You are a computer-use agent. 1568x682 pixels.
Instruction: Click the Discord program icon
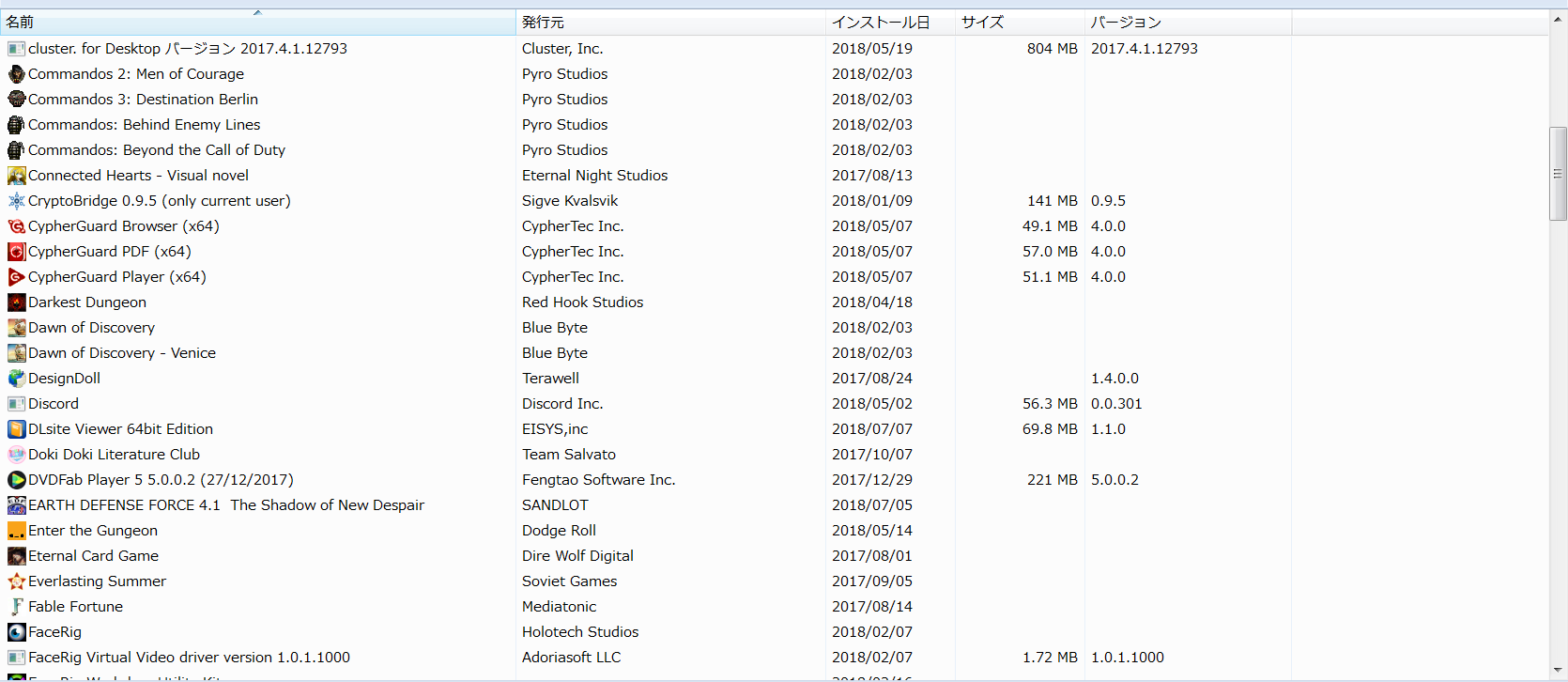tap(16, 404)
